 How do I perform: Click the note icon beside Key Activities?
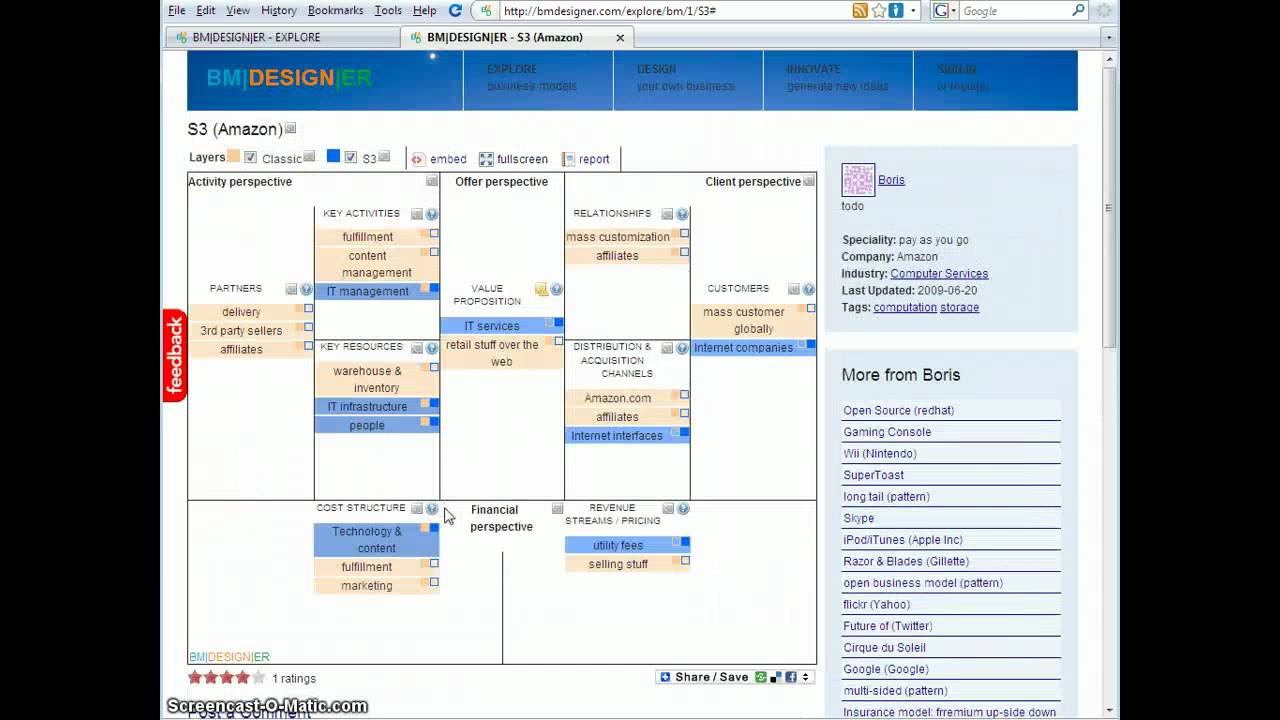417,214
